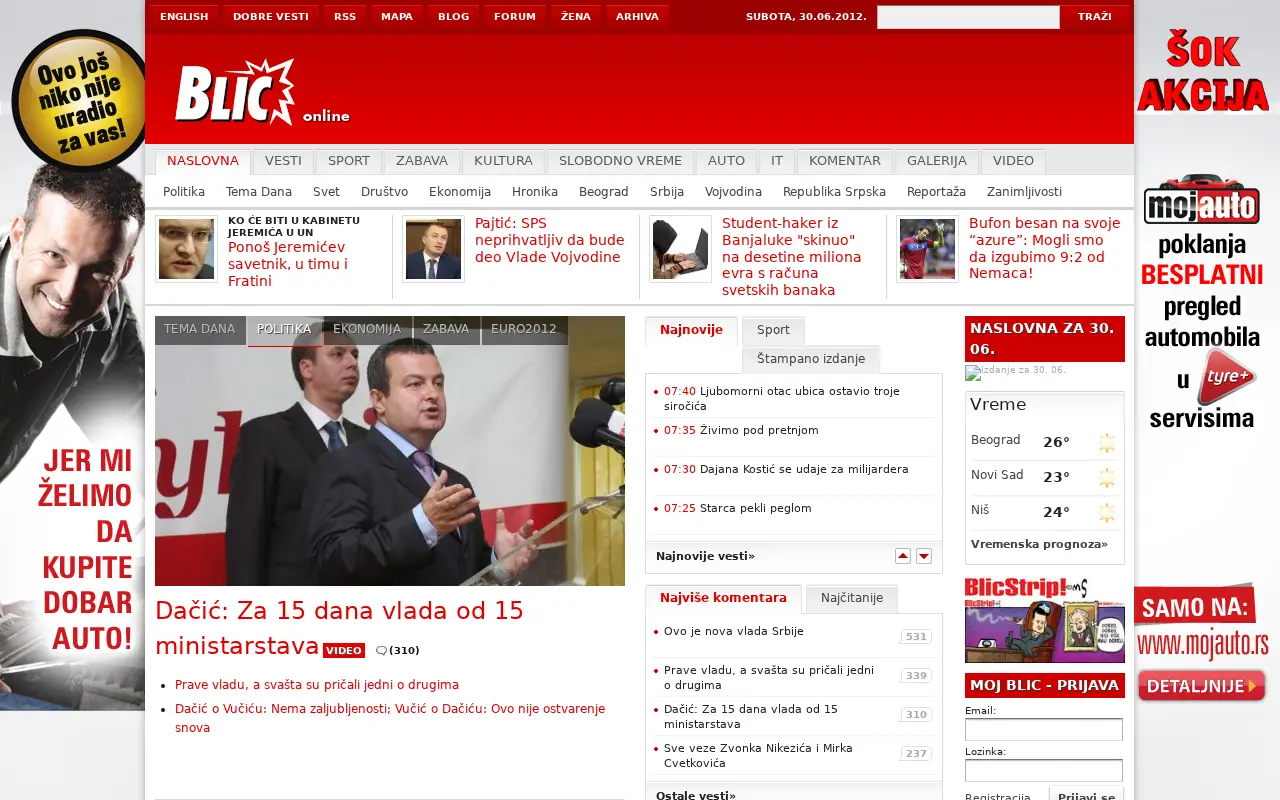Click the search input field
1280x800 pixels.
click(x=968, y=17)
